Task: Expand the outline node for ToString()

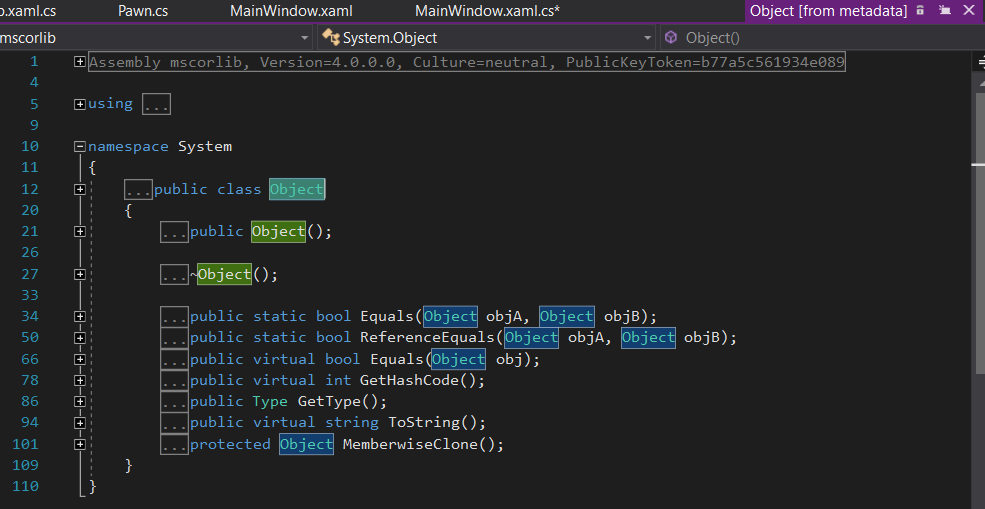Action: pos(80,422)
